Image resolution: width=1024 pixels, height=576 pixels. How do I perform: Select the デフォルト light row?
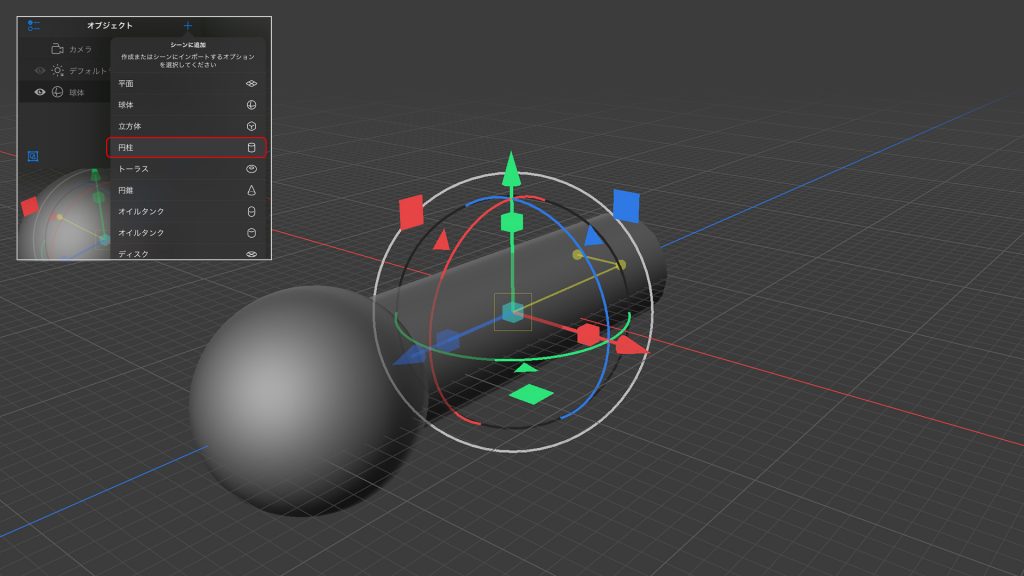coord(64,71)
